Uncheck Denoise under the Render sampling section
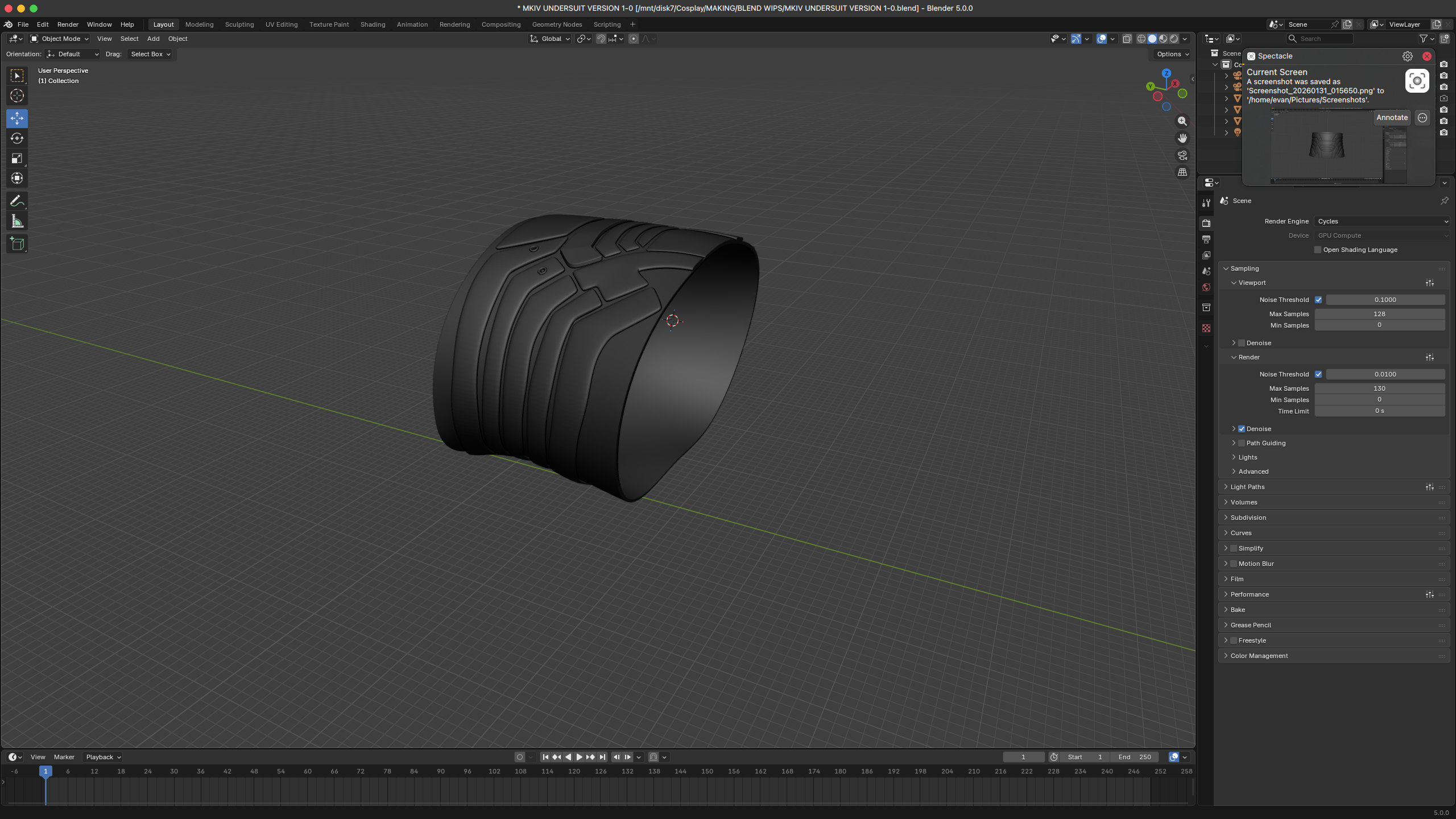1456x819 pixels. click(1242, 428)
